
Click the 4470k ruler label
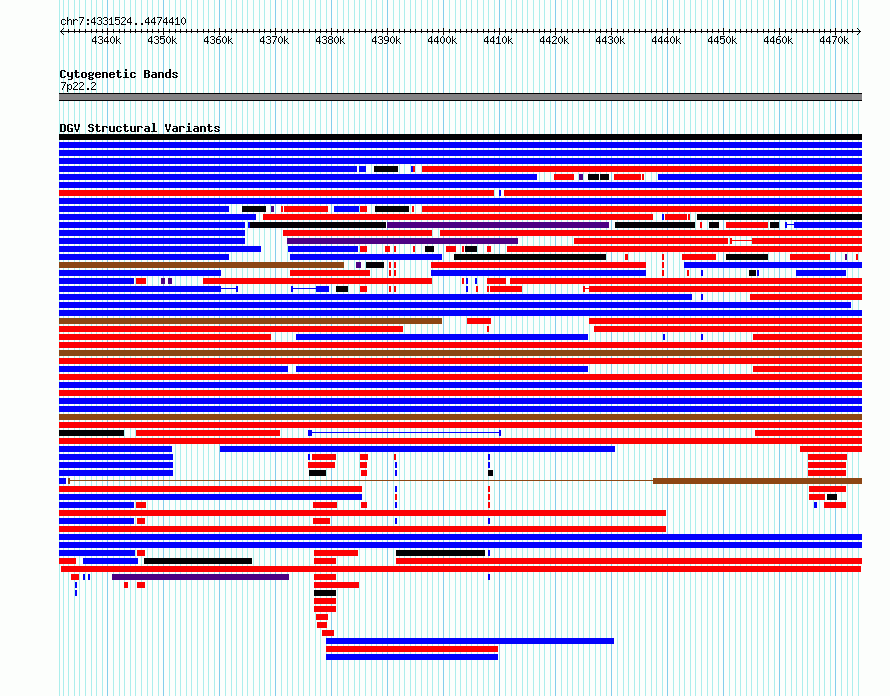coord(834,40)
